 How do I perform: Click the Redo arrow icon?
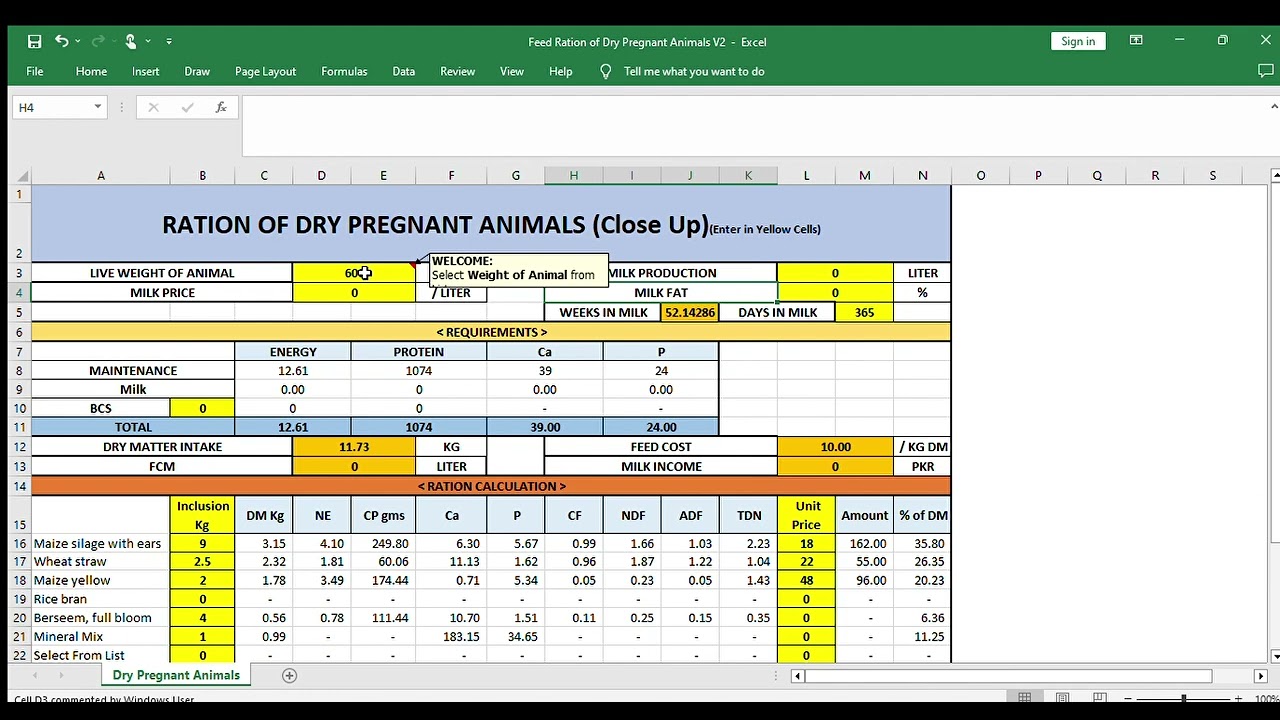click(x=98, y=41)
